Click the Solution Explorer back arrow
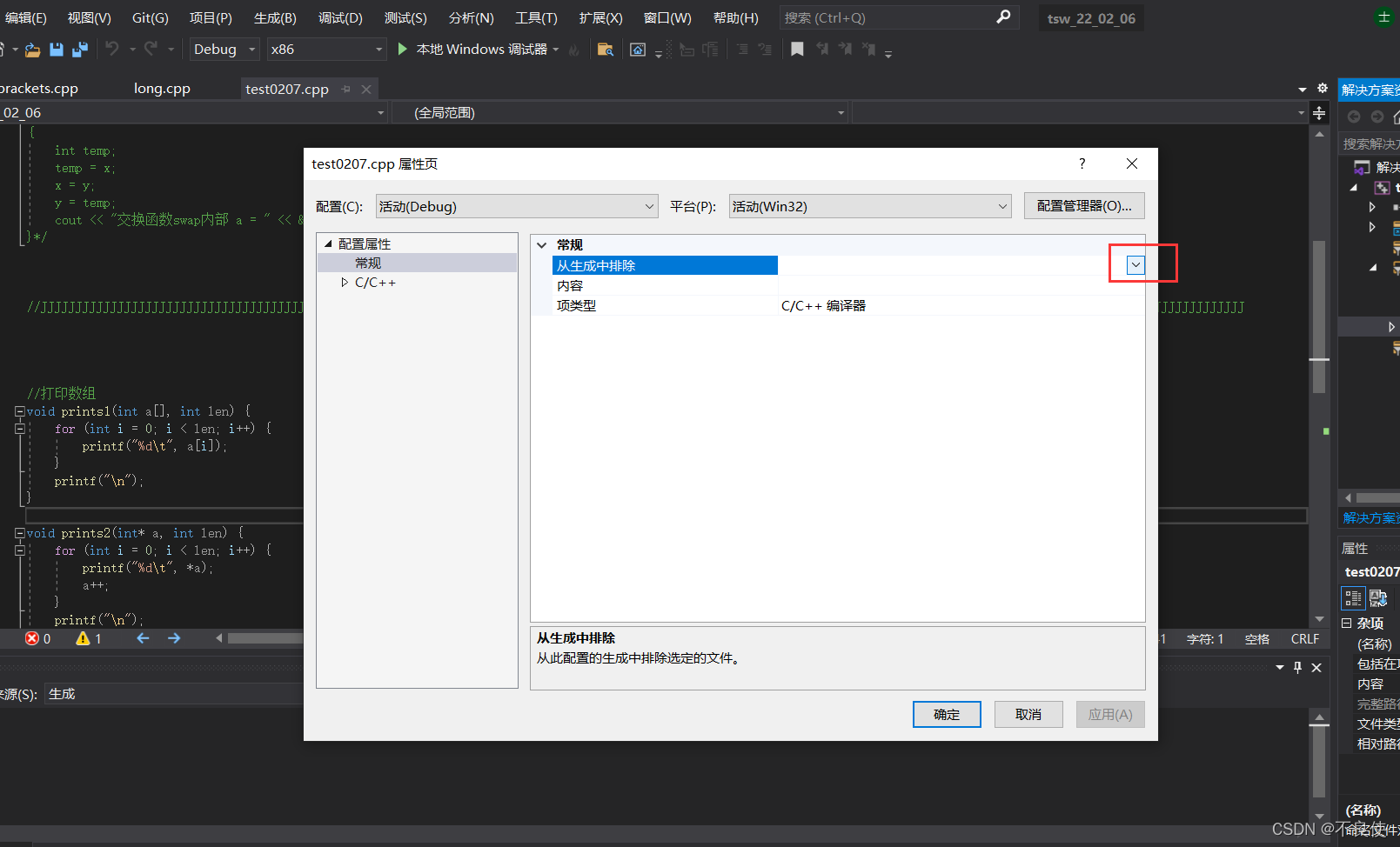This screenshot has height=847, width=1400. pyautogui.click(x=1354, y=117)
